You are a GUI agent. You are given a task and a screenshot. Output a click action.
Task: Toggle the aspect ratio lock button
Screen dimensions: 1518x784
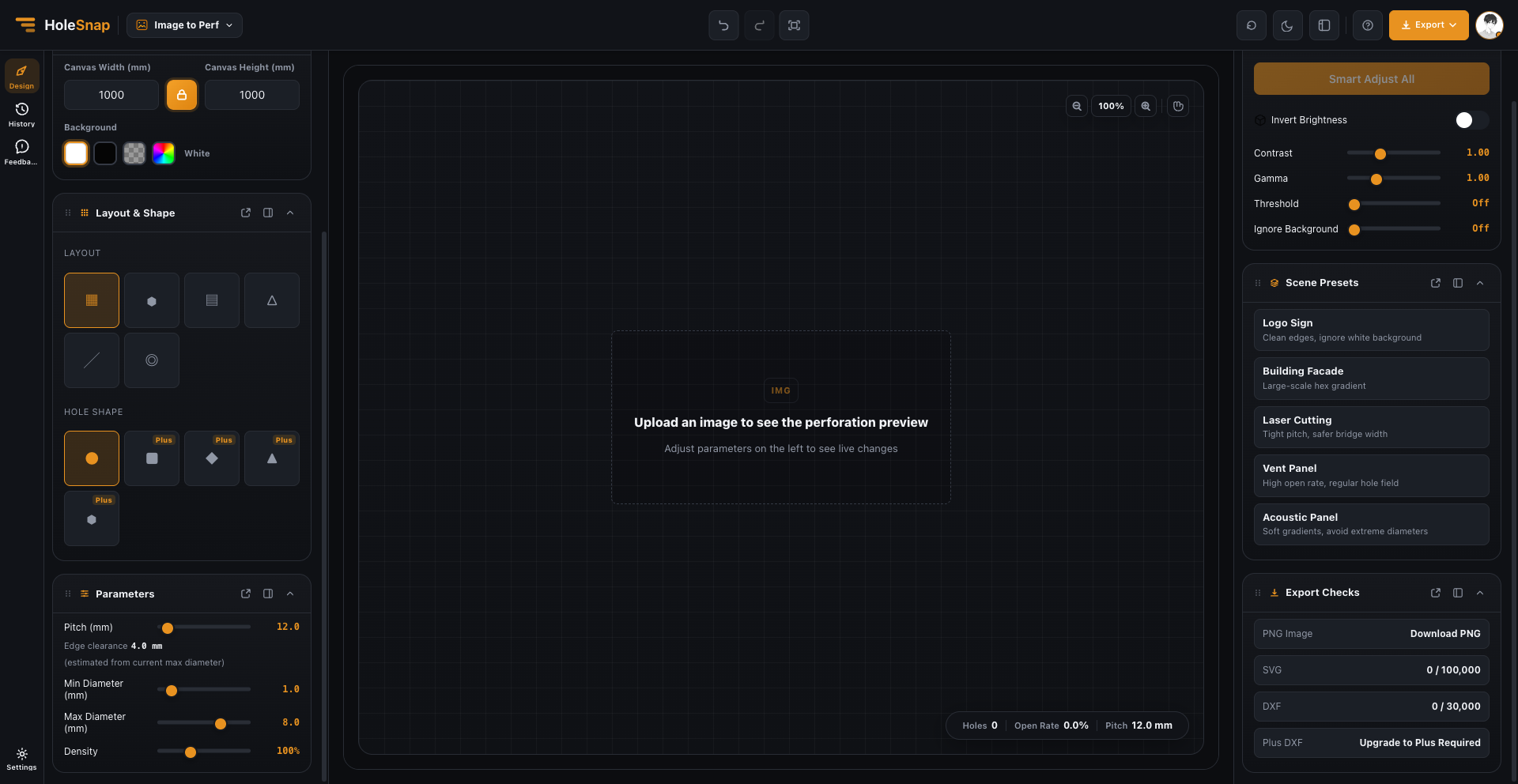tap(182, 95)
